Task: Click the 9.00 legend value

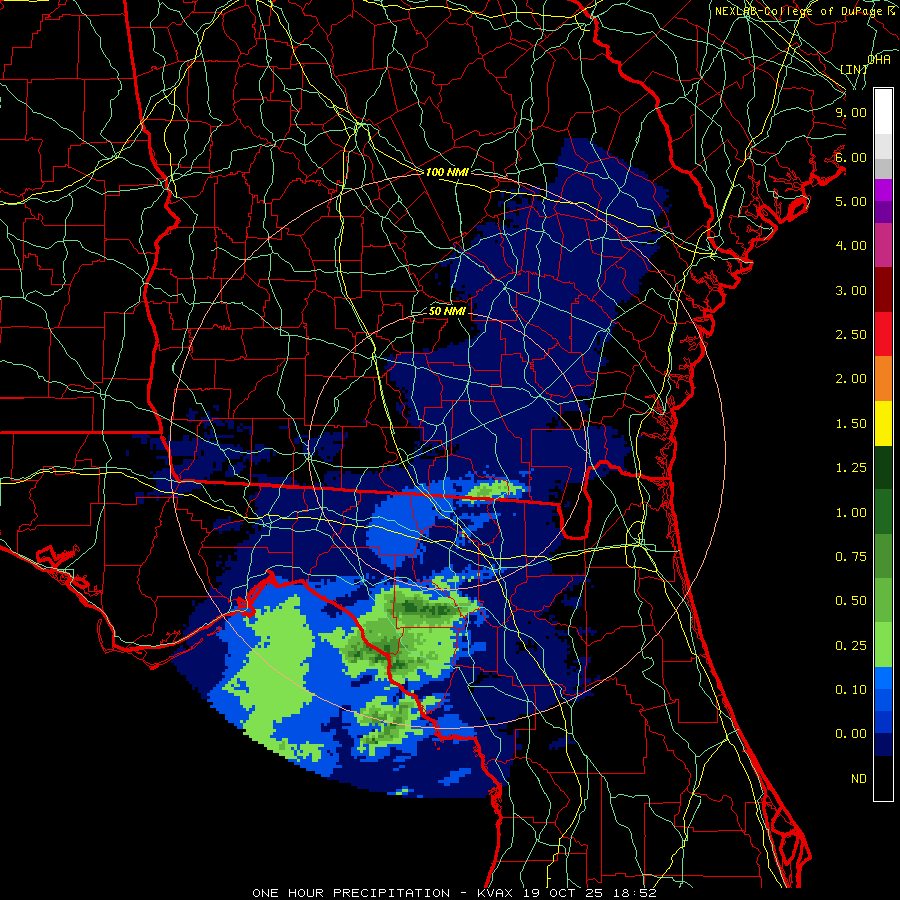Action: click(x=851, y=112)
